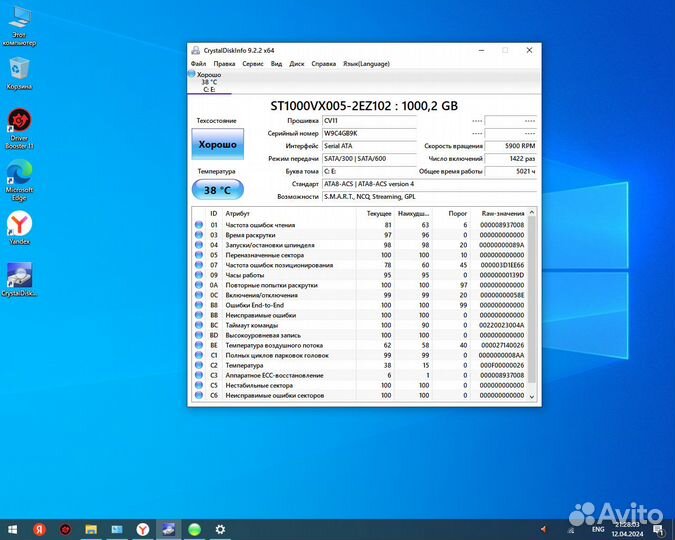Viewport: 675px width, 540px height.
Task: Click status icon for attribute 07
Action: pos(199,265)
